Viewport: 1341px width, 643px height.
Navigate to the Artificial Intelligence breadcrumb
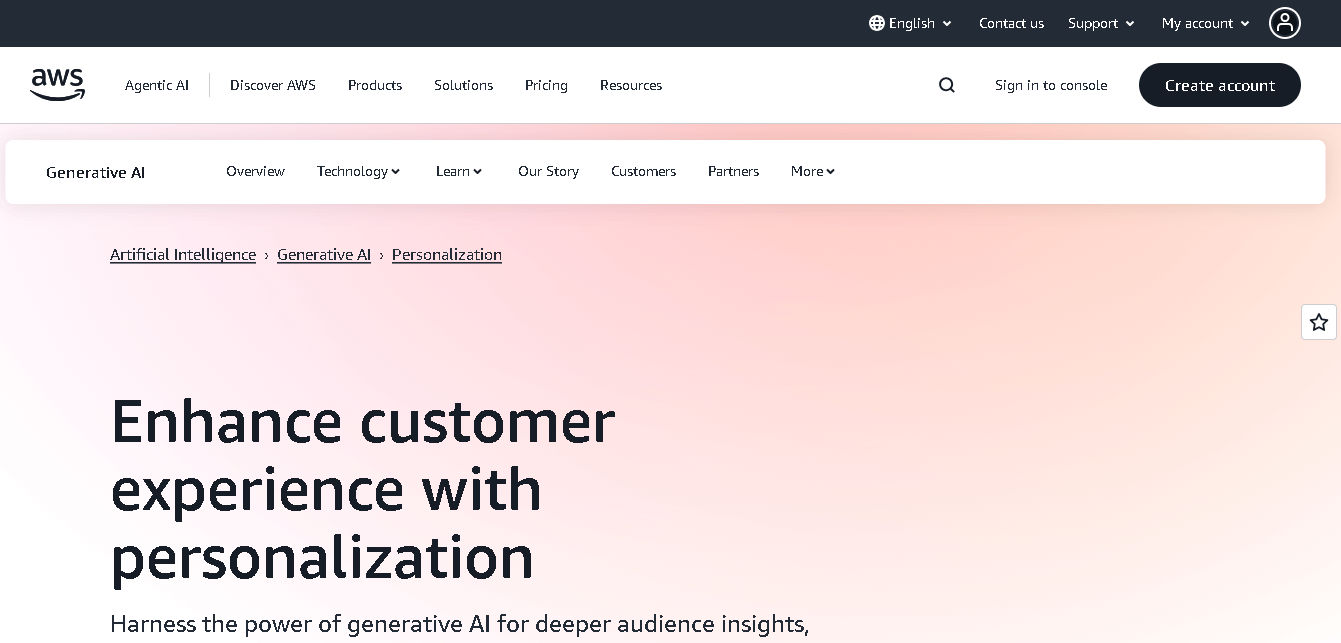[182, 254]
